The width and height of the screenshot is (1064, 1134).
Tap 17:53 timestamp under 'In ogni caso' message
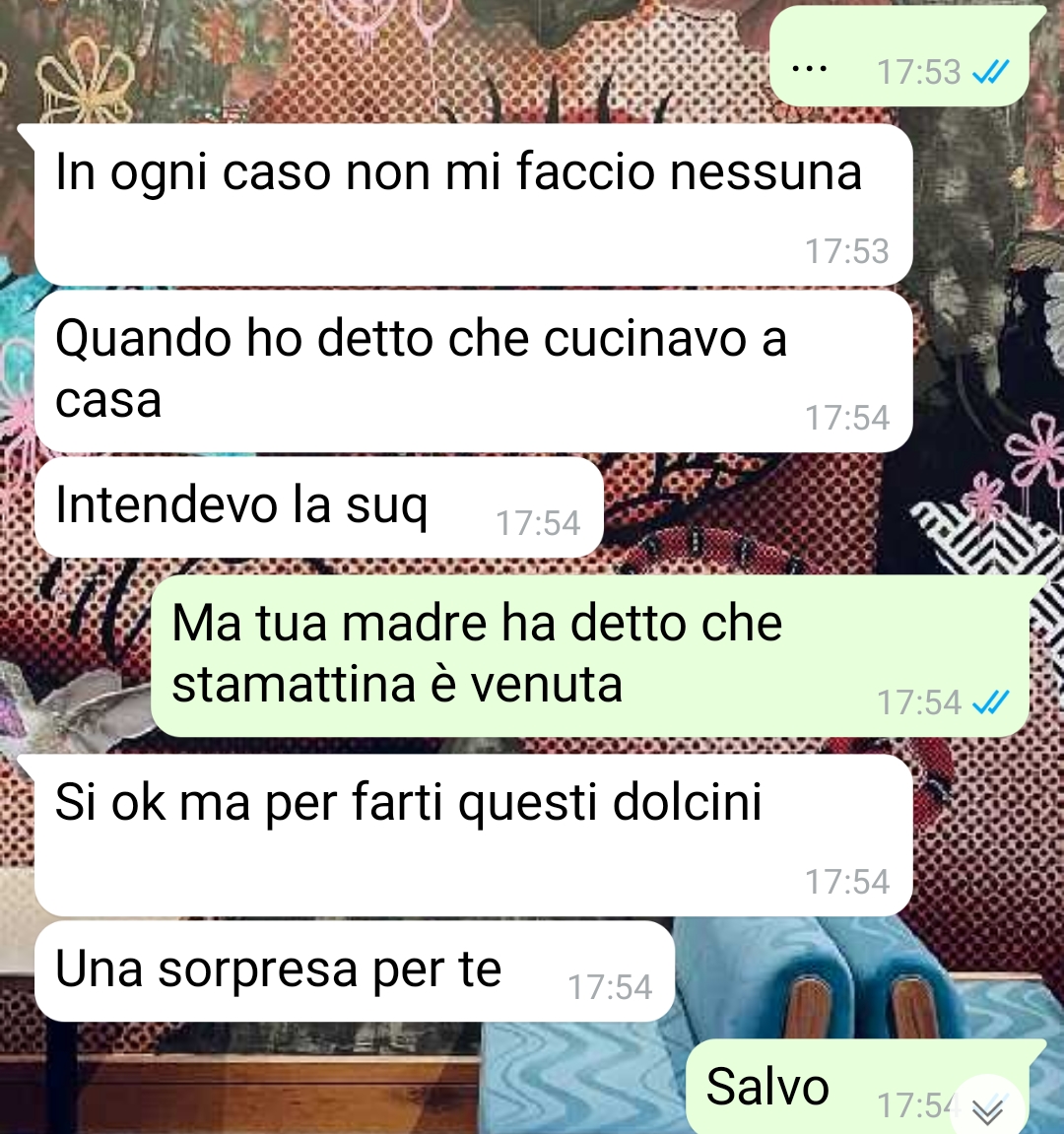click(x=847, y=251)
